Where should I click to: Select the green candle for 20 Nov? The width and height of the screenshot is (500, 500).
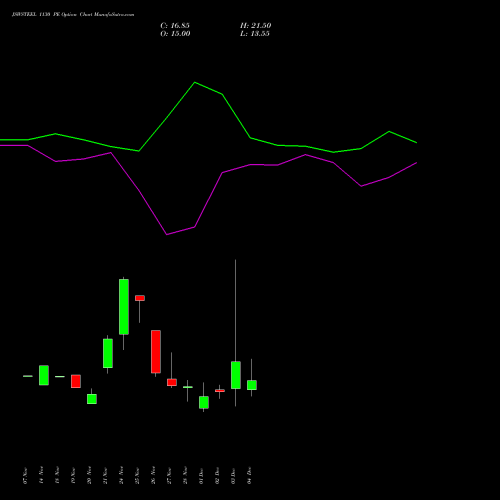pyautogui.click(x=92, y=399)
